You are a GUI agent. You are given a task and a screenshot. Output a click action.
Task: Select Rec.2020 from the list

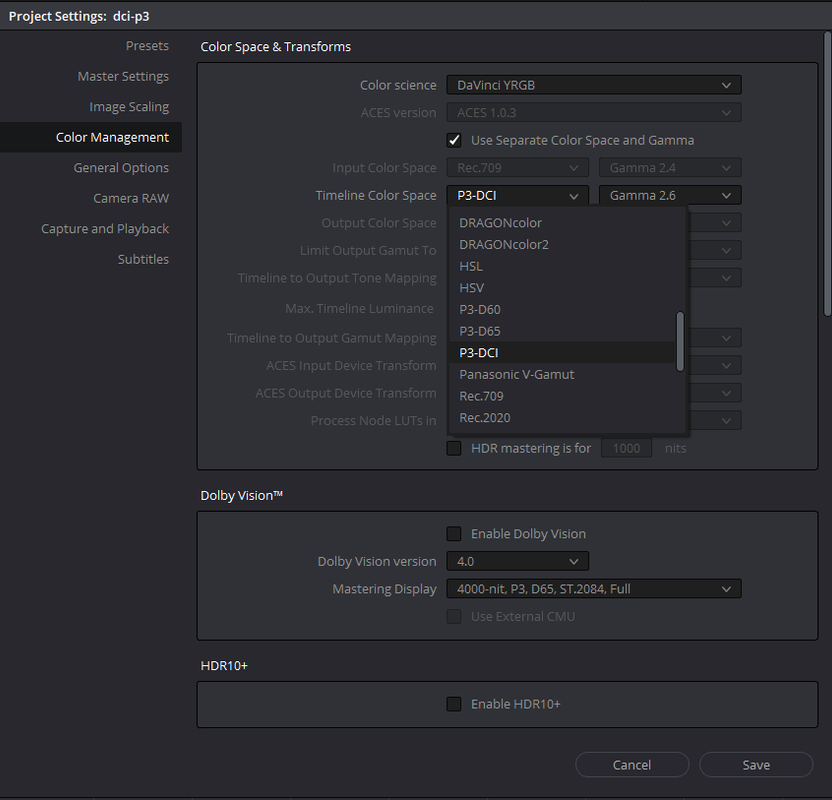(562, 418)
